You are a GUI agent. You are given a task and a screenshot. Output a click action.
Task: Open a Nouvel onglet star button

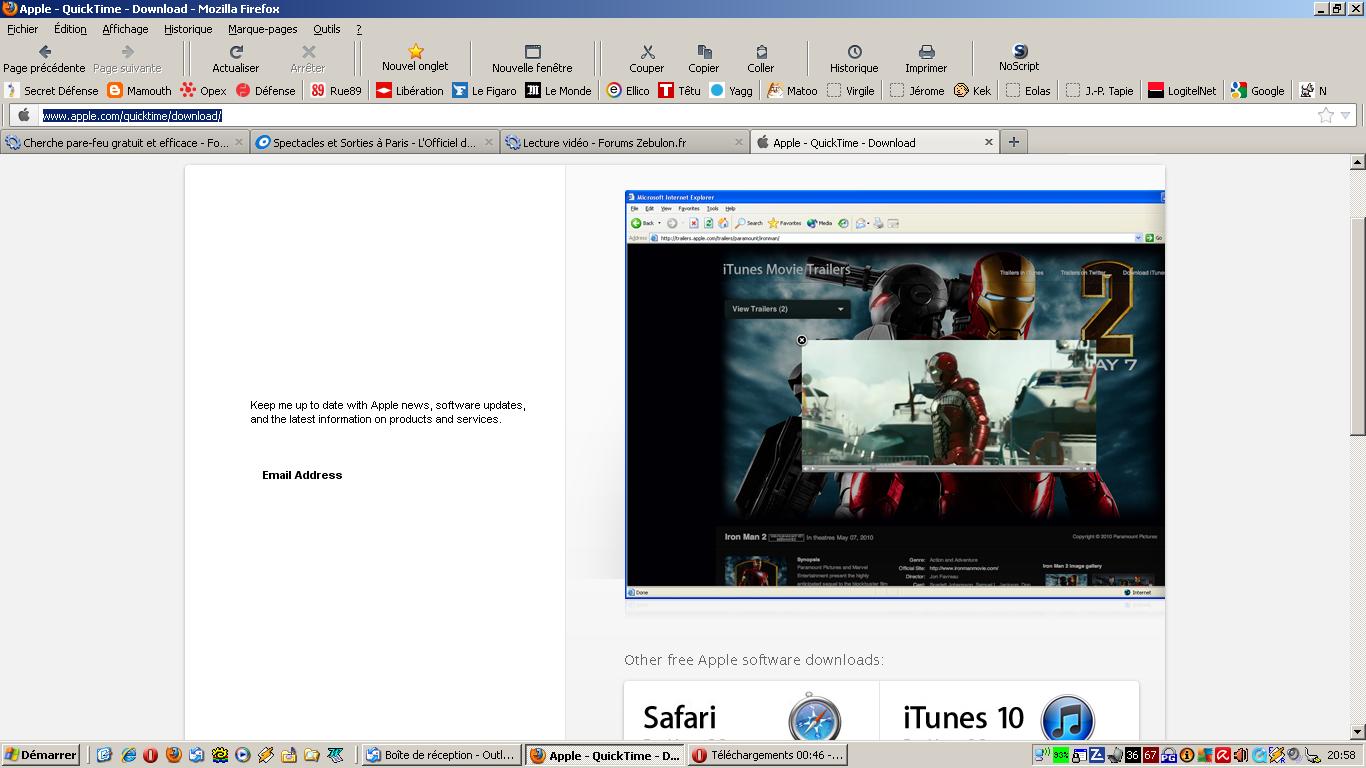[x=415, y=58]
